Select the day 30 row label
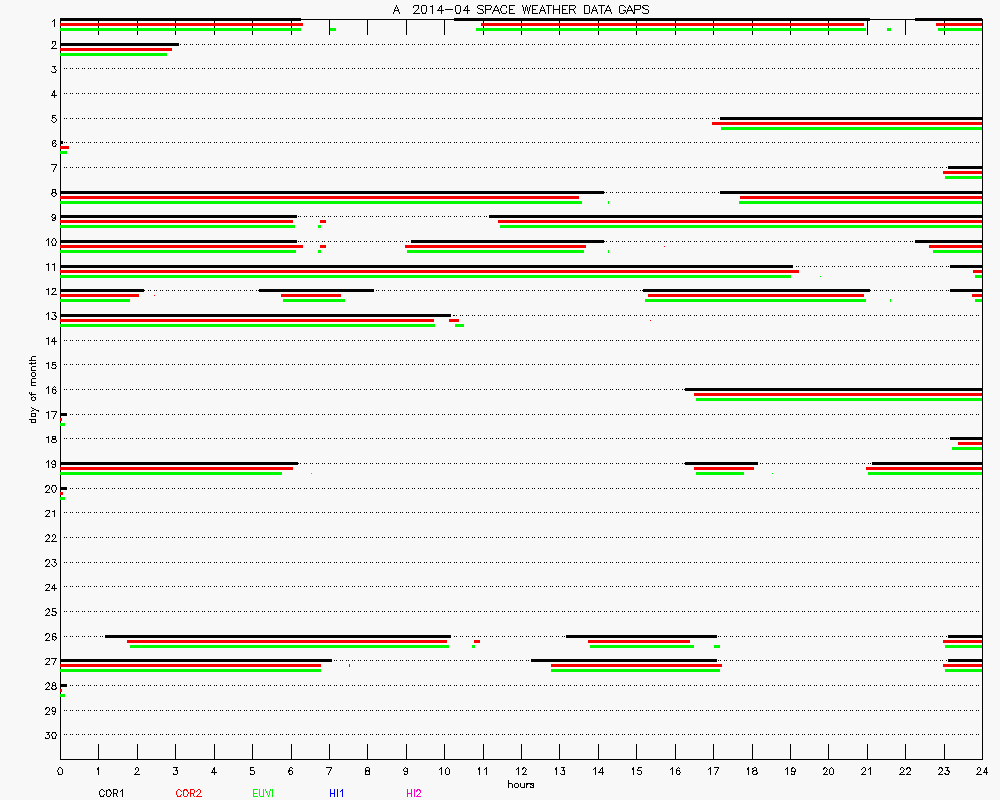Image resolution: width=1000 pixels, height=800 pixels. pos(49,735)
